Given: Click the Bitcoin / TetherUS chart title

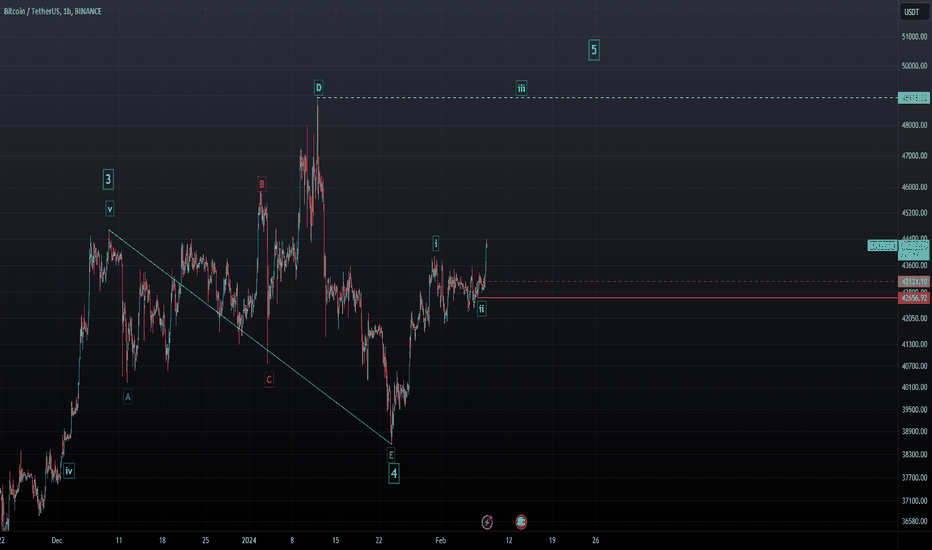Looking at the screenshot, I should click(x=52, y=11).
